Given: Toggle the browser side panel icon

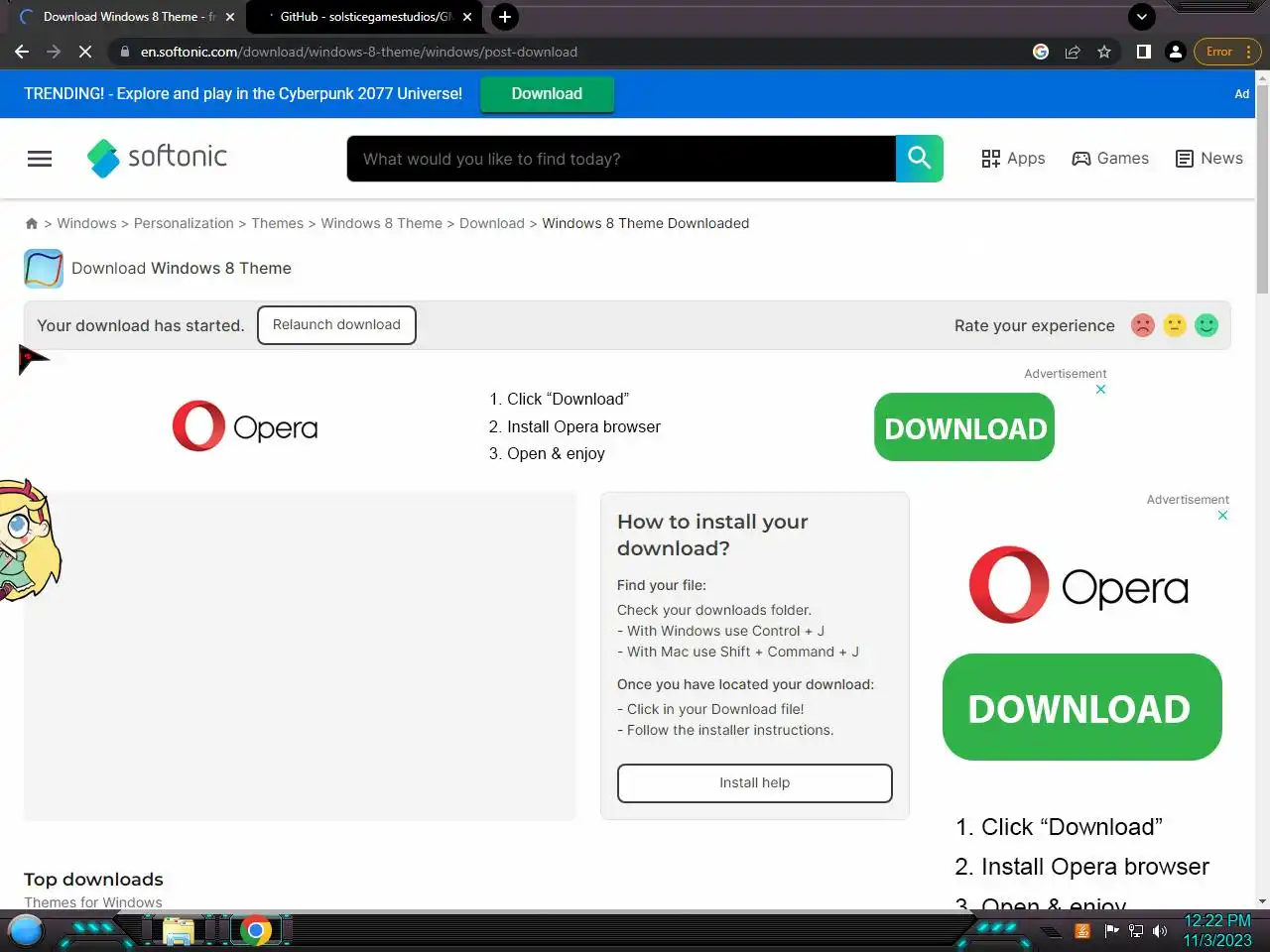Looking at the screenshot, I should (x=1144, y=52).
